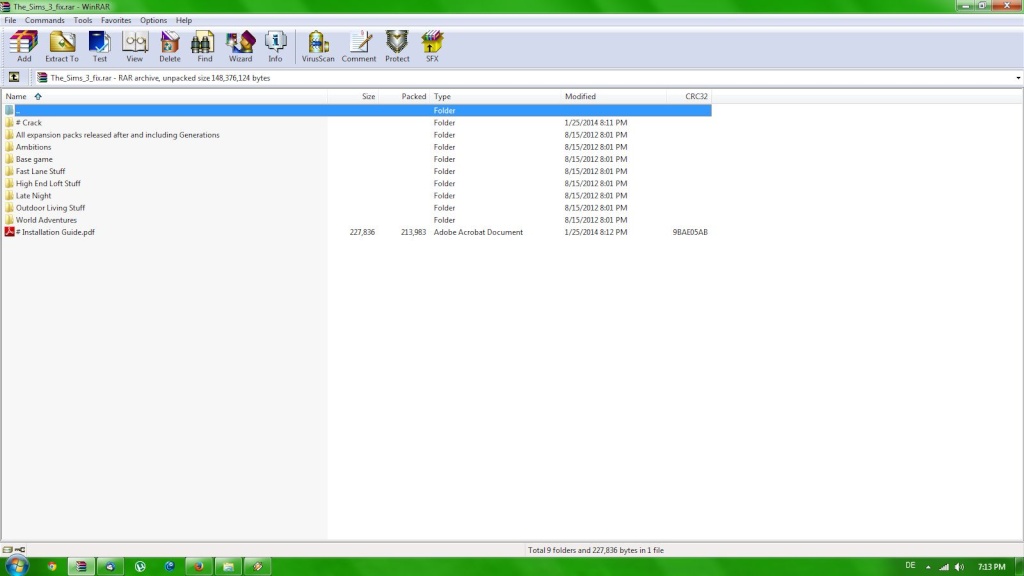Sort by the CRC32 column header
Viewport: 1024px width, 576px height.
tap(689, 96)
